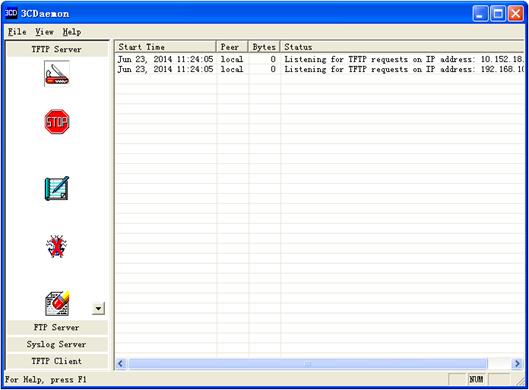Click the crossed-out bug debug icon

pos(56,246)
